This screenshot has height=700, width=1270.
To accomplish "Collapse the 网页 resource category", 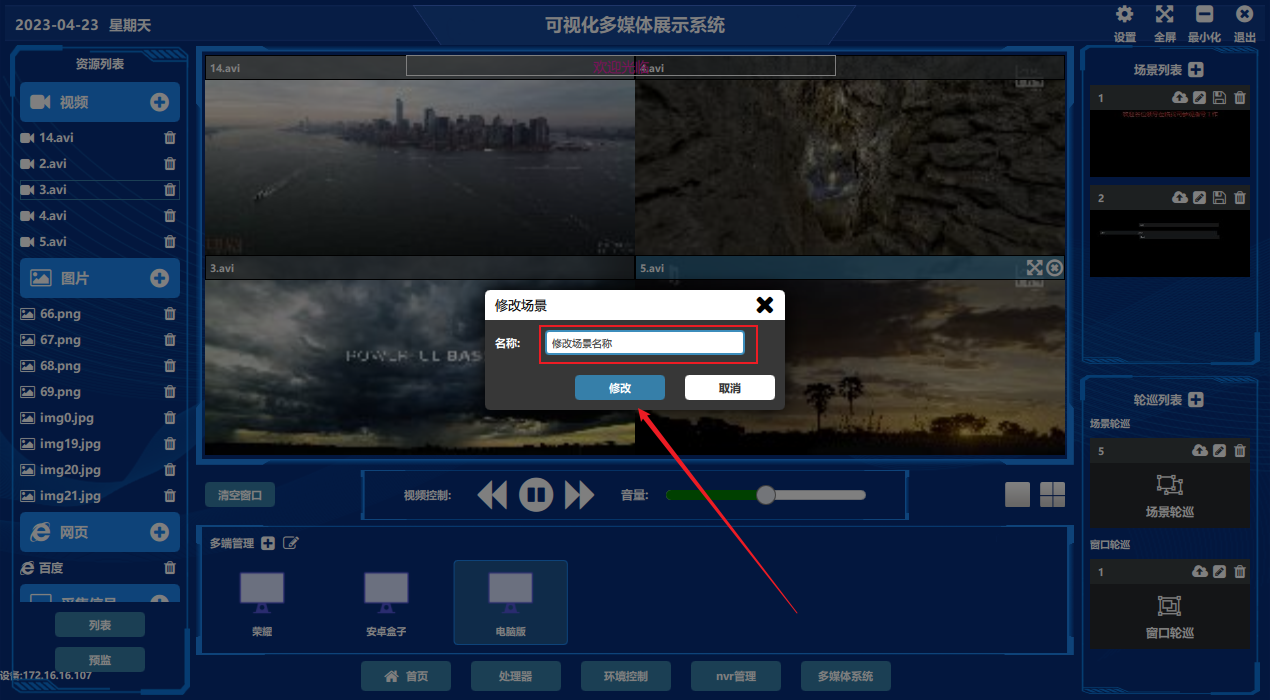I will (100, 532).
